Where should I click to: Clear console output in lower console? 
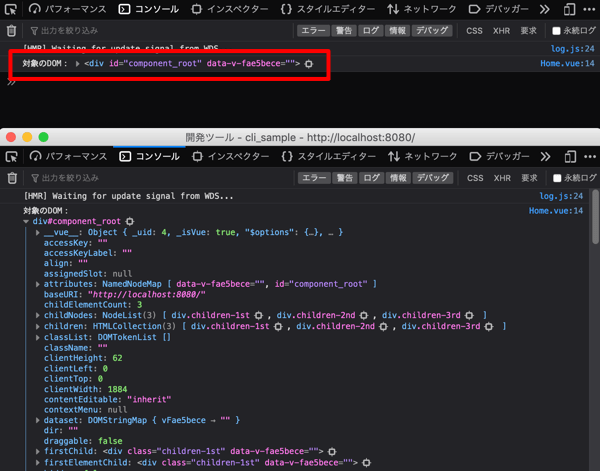pos(12,178)
